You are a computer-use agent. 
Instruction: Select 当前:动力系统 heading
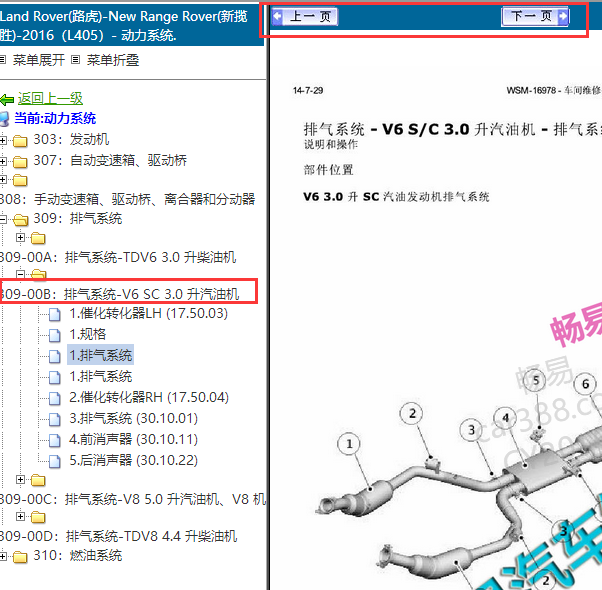[x=55, y=118]
